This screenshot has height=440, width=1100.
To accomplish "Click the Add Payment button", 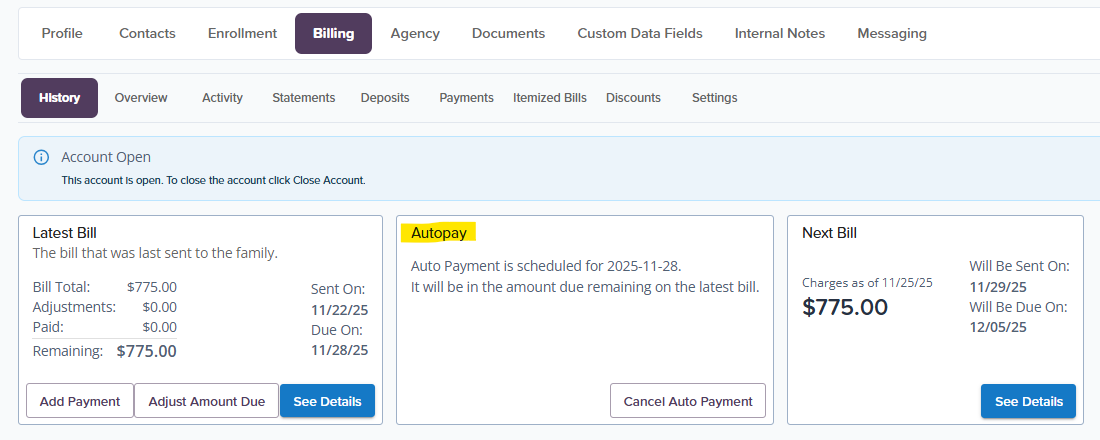I will click(80, 401).
